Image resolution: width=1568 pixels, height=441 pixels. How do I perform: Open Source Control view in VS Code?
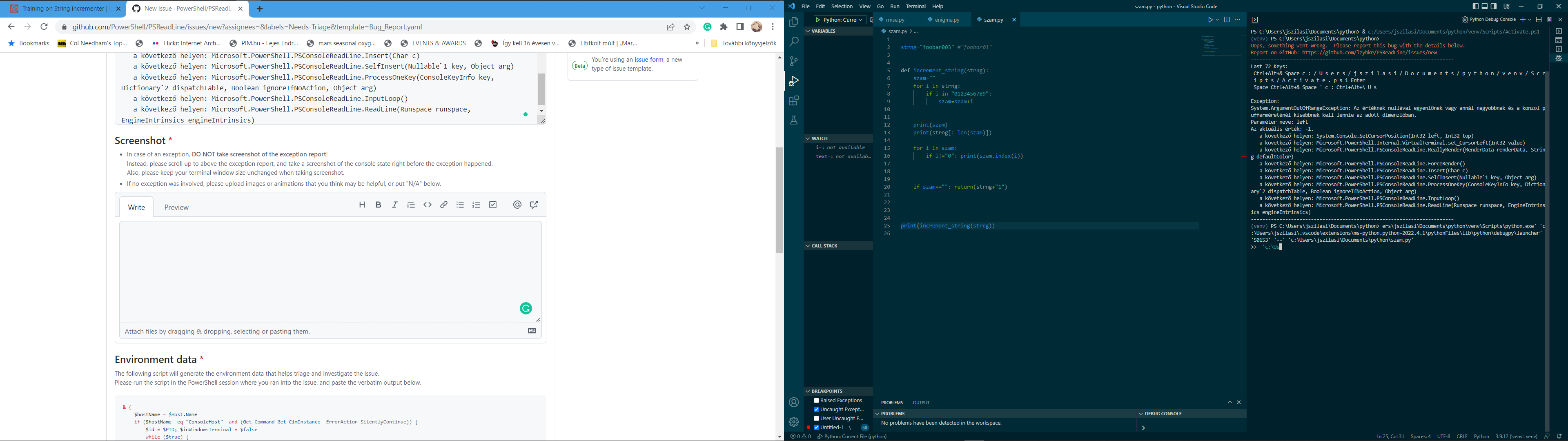click(x=794, y=62)
